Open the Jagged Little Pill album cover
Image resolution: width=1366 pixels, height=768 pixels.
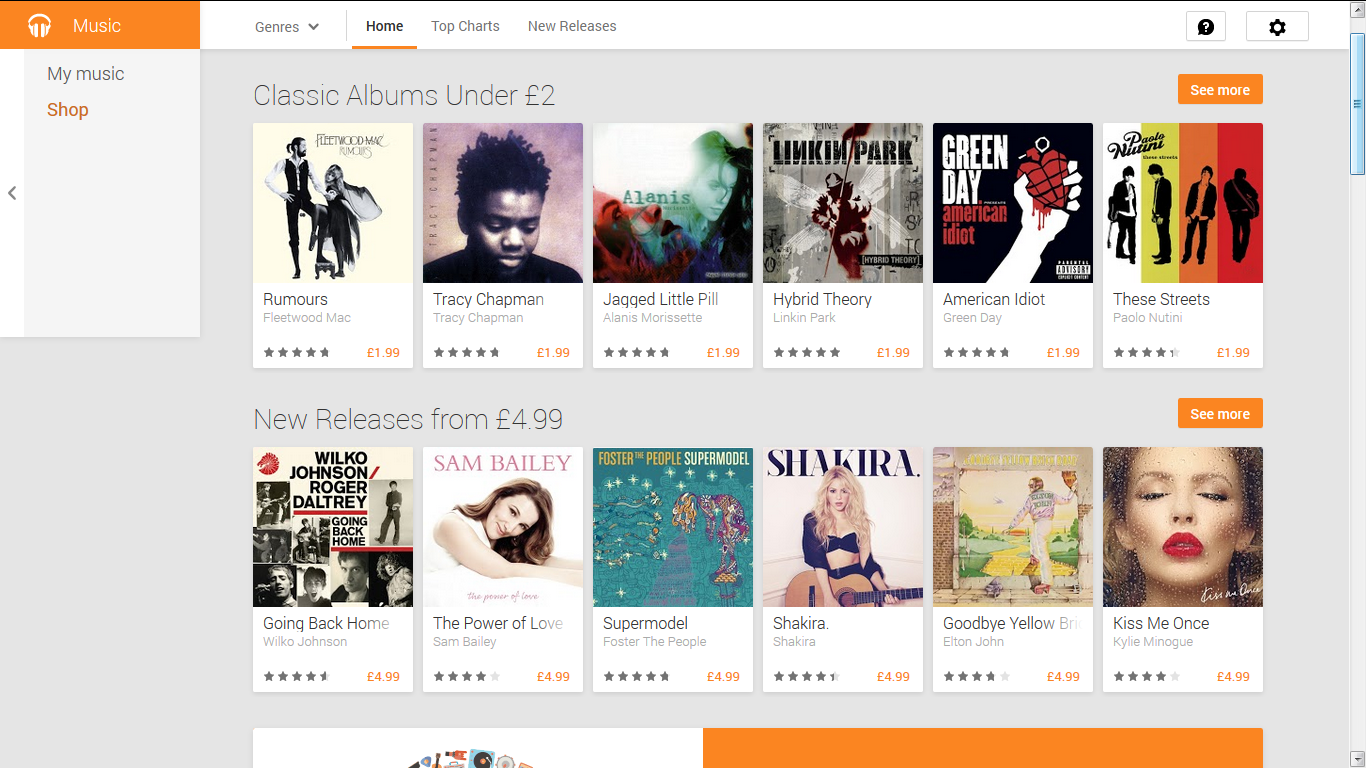tap(673, 203)
